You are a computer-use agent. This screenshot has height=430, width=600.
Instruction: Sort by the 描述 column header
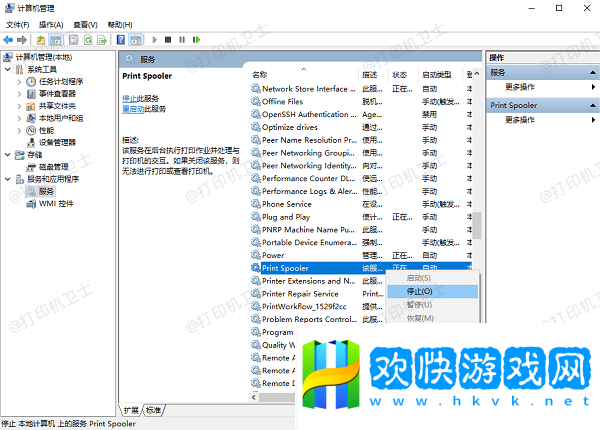pyautogui.click(x=373, y=75)
